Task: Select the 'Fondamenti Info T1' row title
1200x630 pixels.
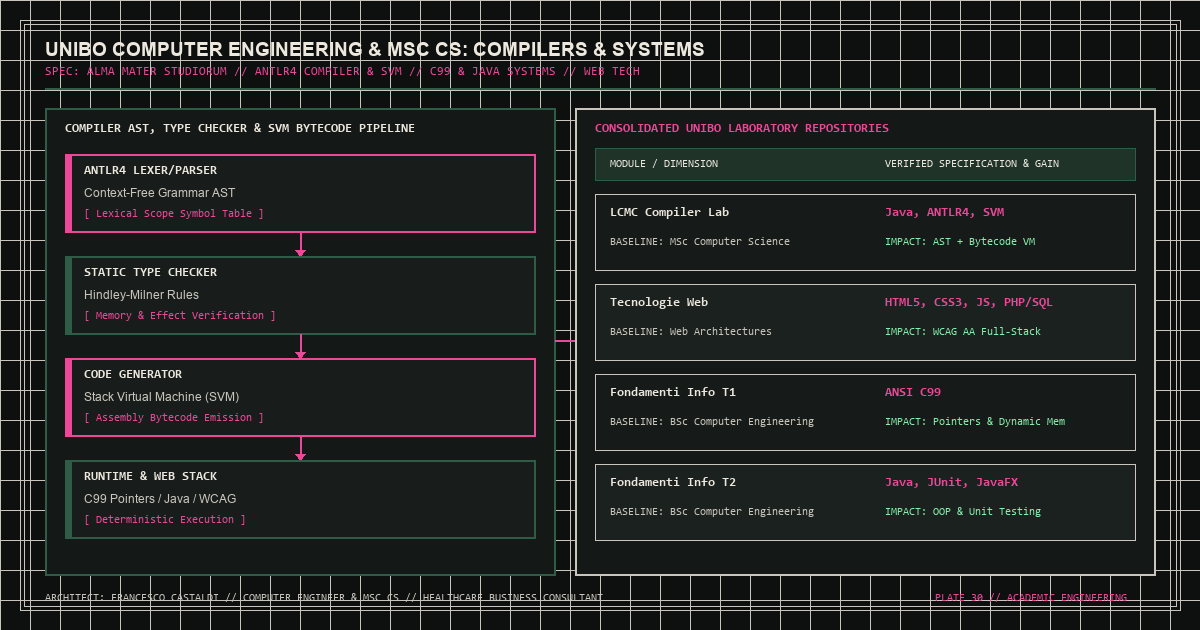Action: [673, 392]
